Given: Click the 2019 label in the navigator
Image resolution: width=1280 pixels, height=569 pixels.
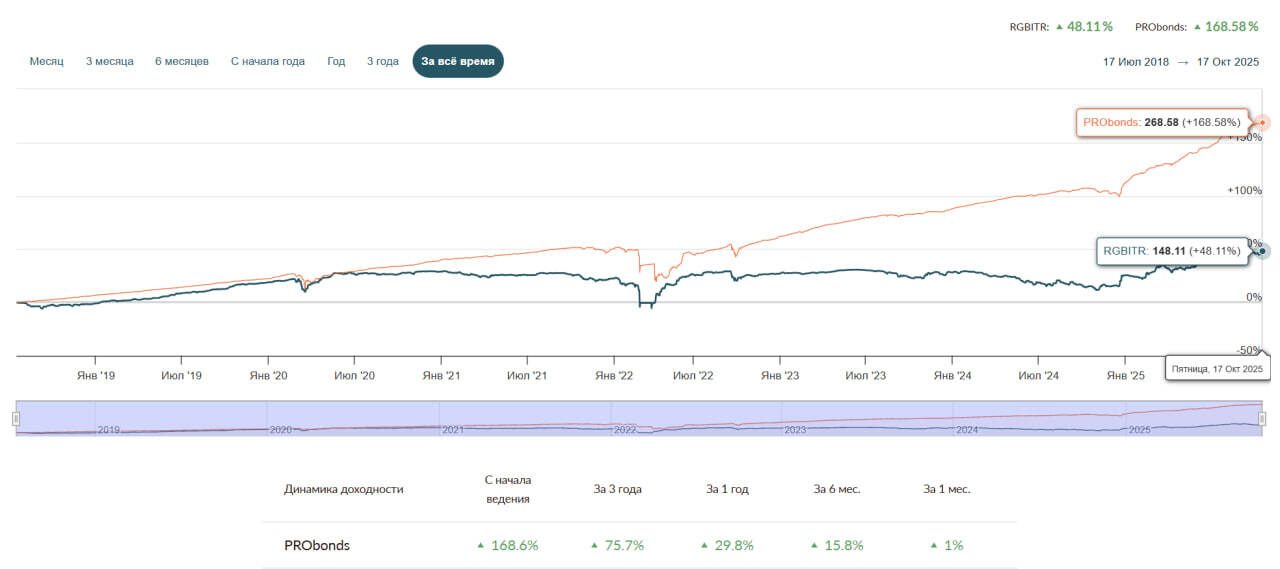Looking at the screenshot, I should tap(109, 430).
